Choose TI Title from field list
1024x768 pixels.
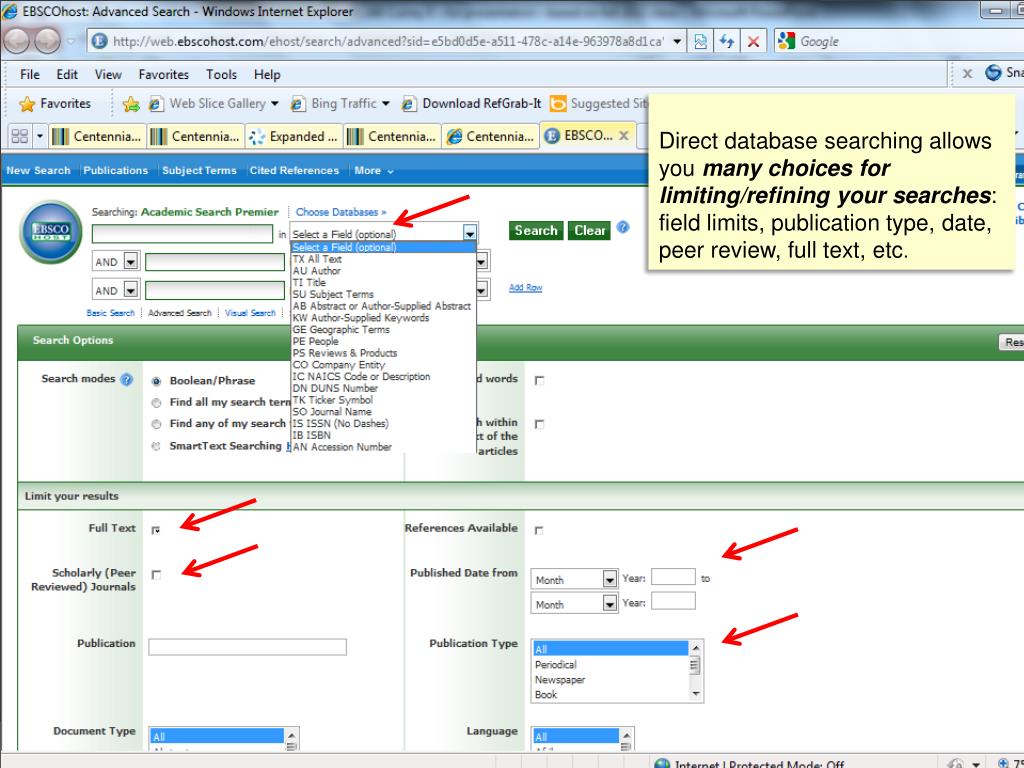pos(309,283)
